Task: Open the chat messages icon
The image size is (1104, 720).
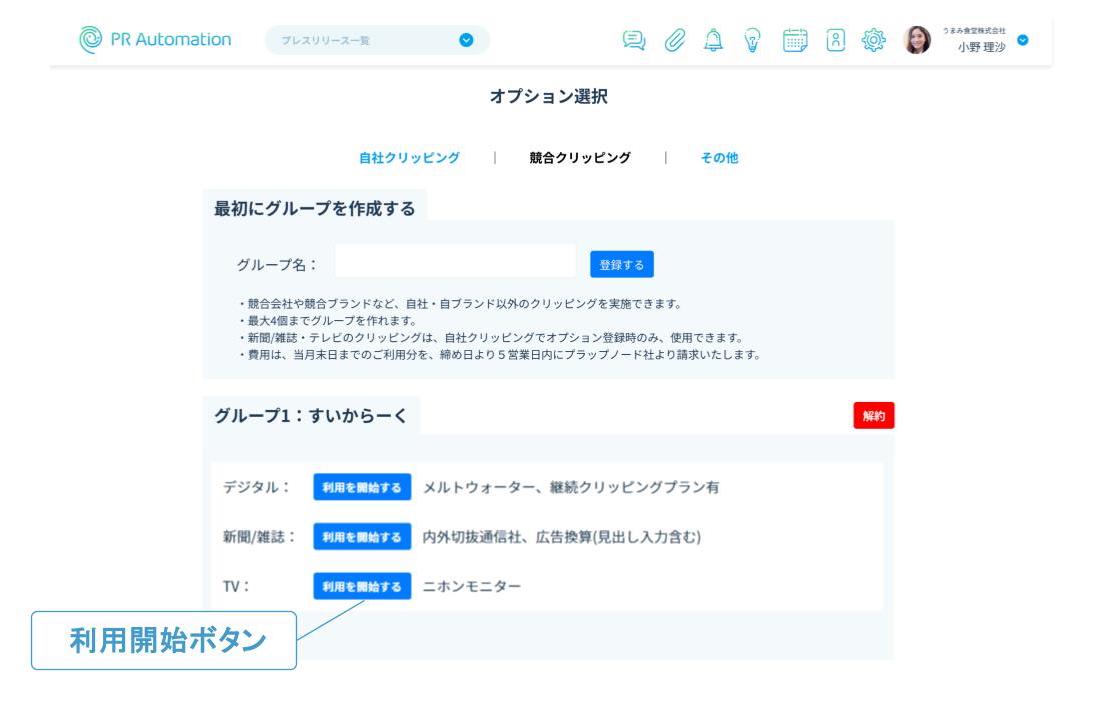Action: pyautogui.click(x=633, y=40)
